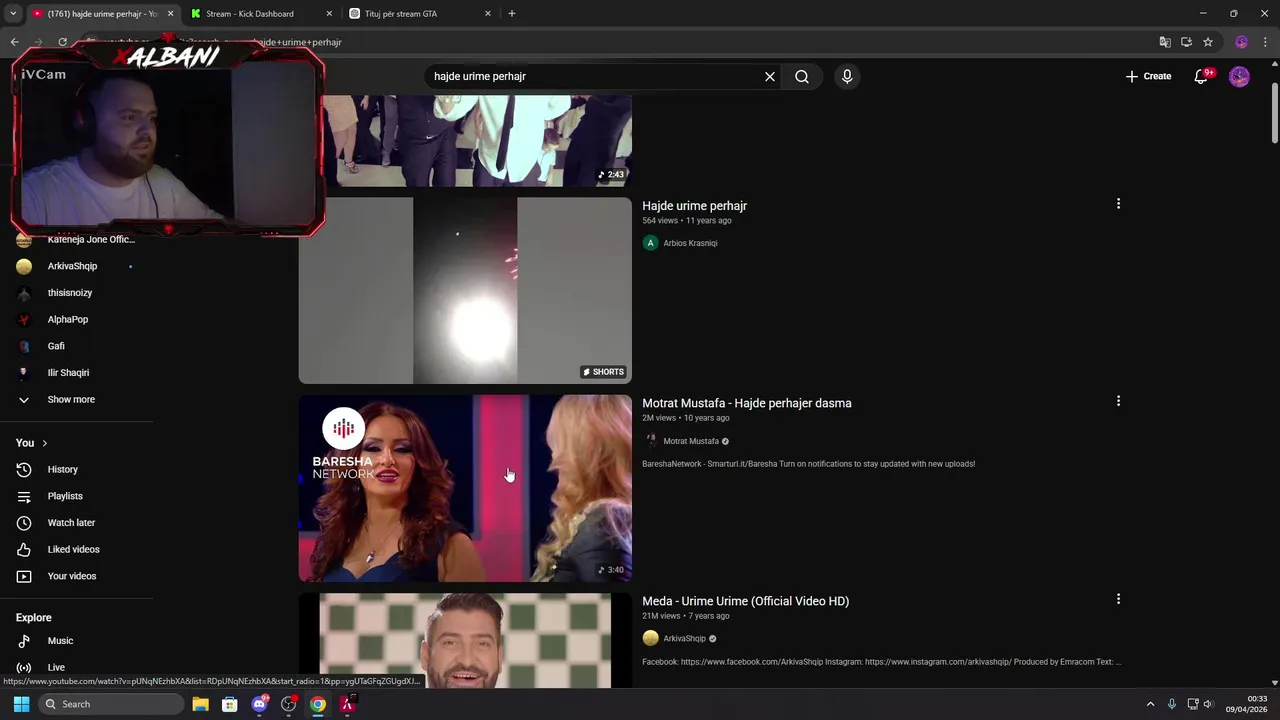Open the tab search dropdown arrow

(13, 14)
